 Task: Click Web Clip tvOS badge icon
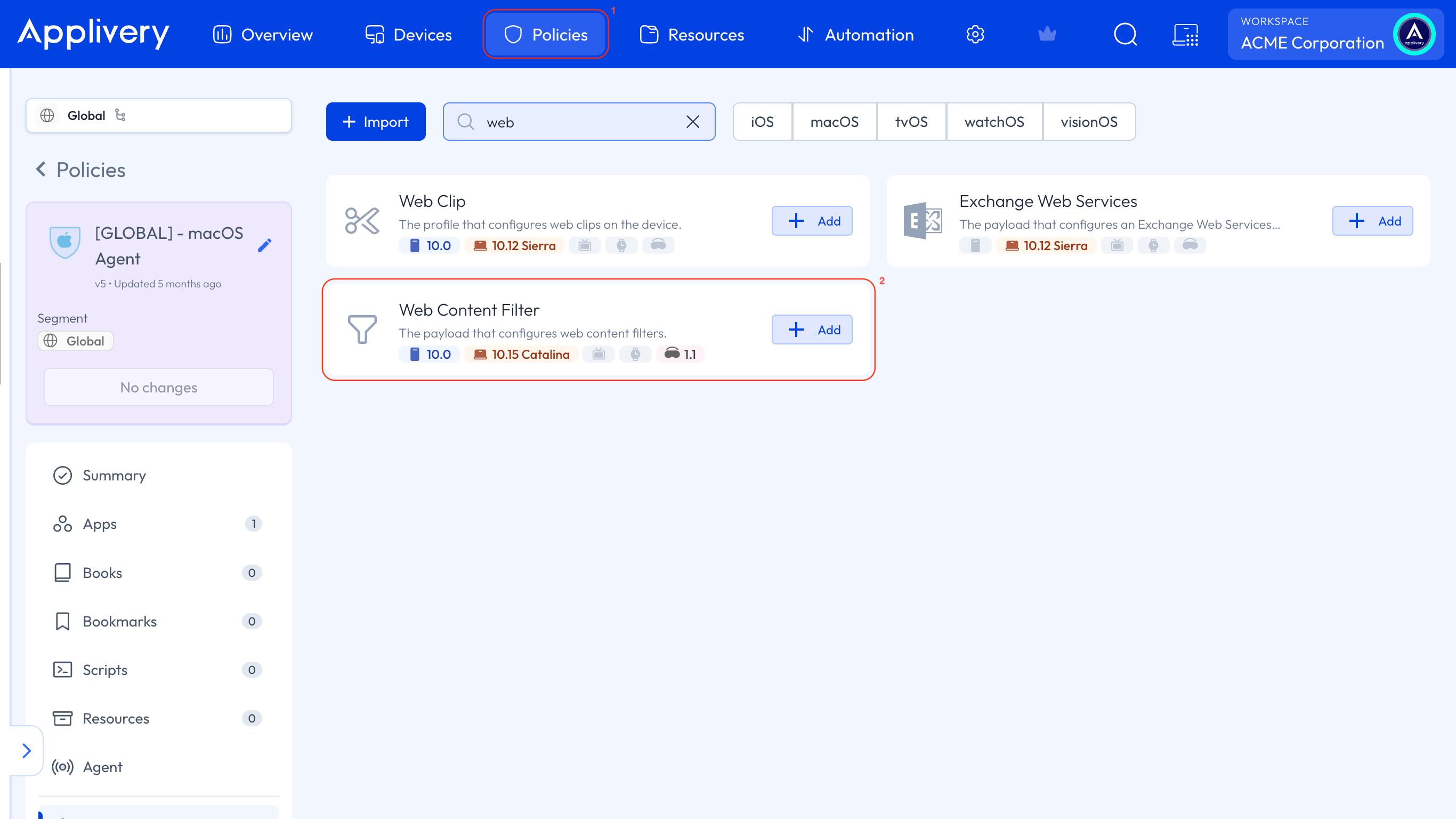tap(585, 245)
